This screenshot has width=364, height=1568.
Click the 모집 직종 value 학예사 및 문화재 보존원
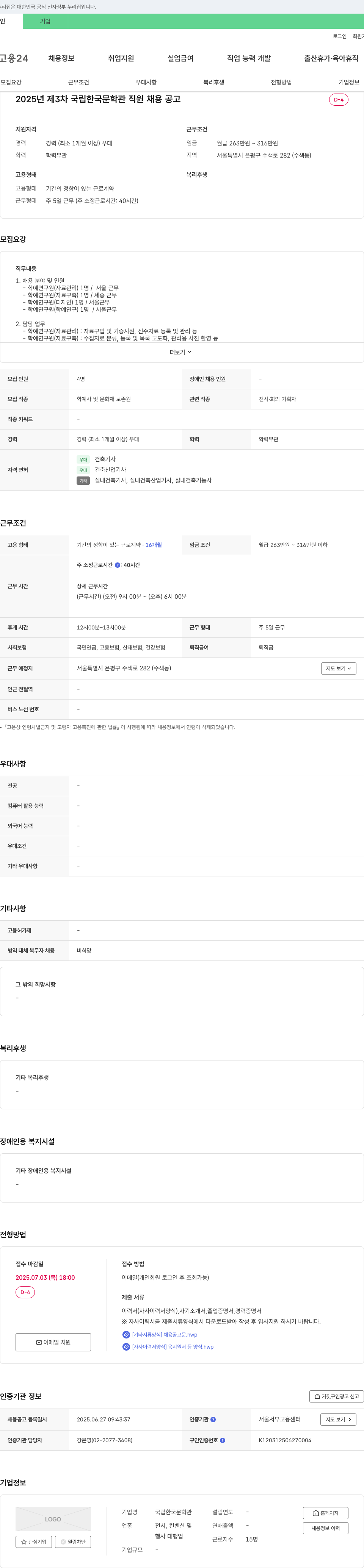click(104, 399)
